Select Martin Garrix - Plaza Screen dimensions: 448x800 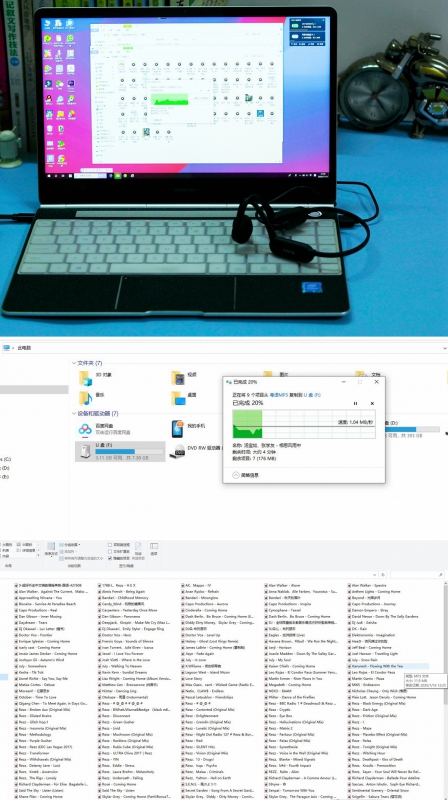(x=368, y=679)
